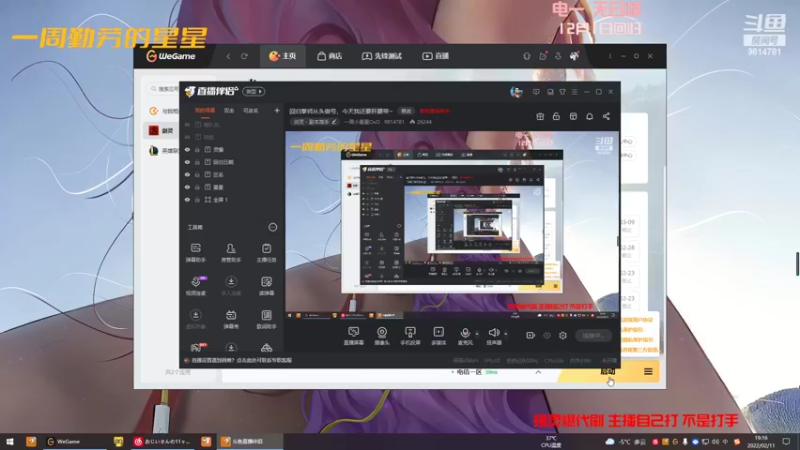Image resolution: width=800 pixels, height=450 pixels.
Task: Toggle visibility of second greyed-out source
Action: 187,137
